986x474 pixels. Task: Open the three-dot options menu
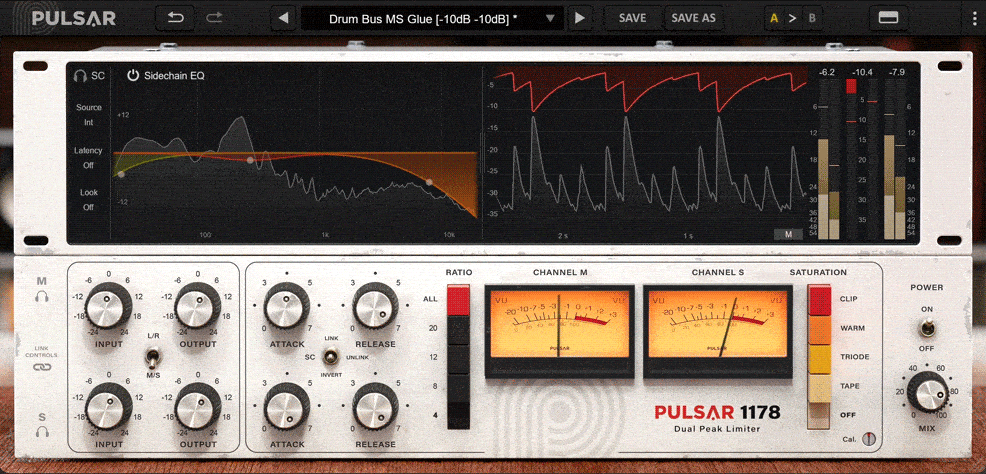click(x=973, y=18)
